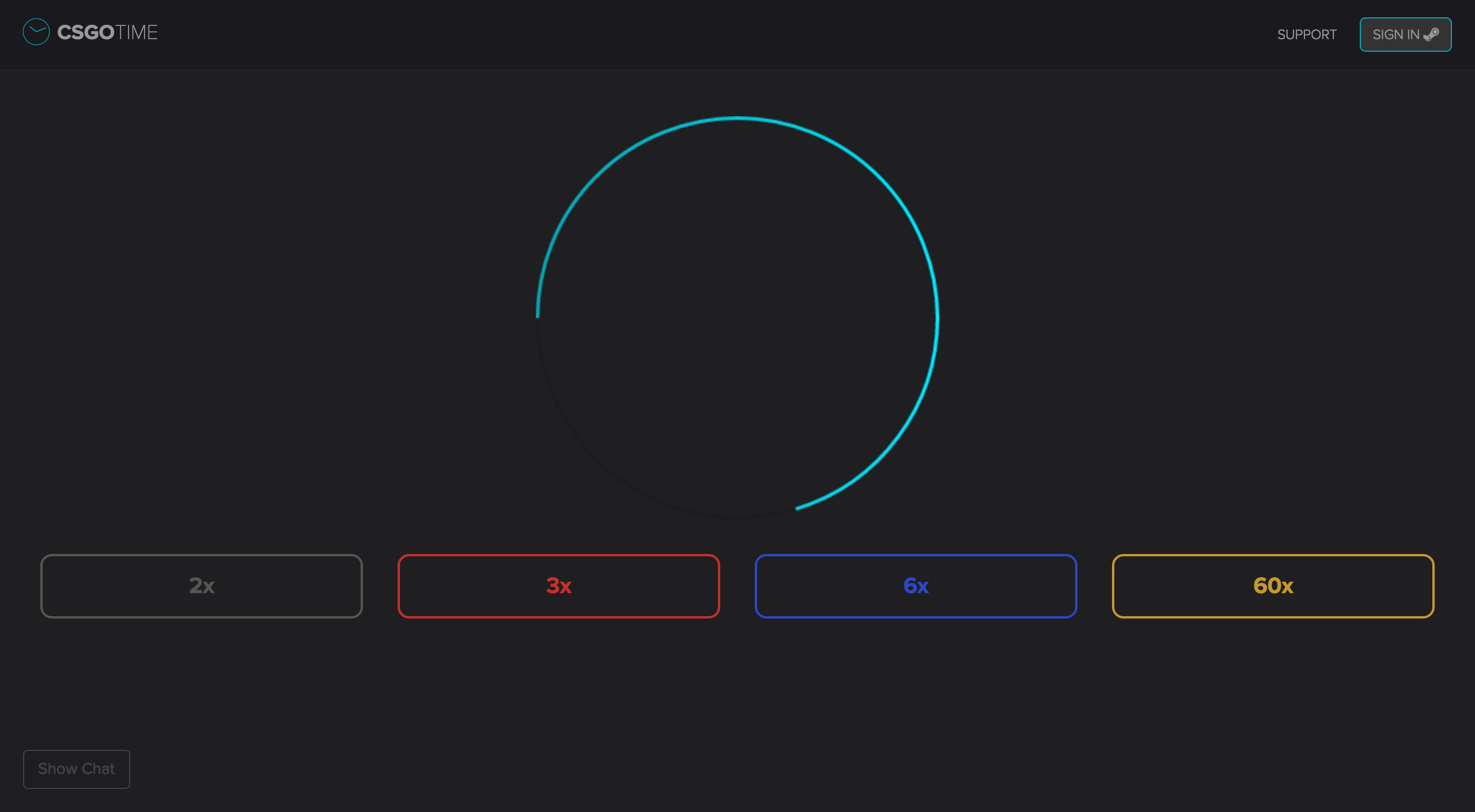Click the center of the countdown circle

(737, 318)
